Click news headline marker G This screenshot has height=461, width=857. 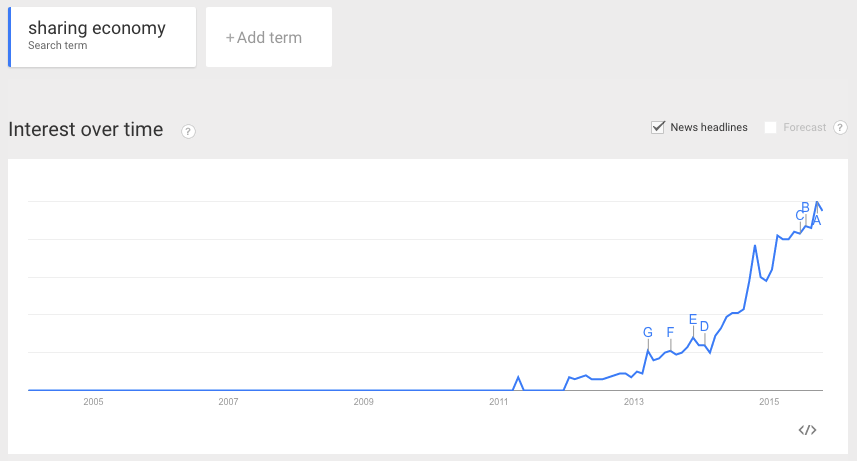tap(647, 332)
